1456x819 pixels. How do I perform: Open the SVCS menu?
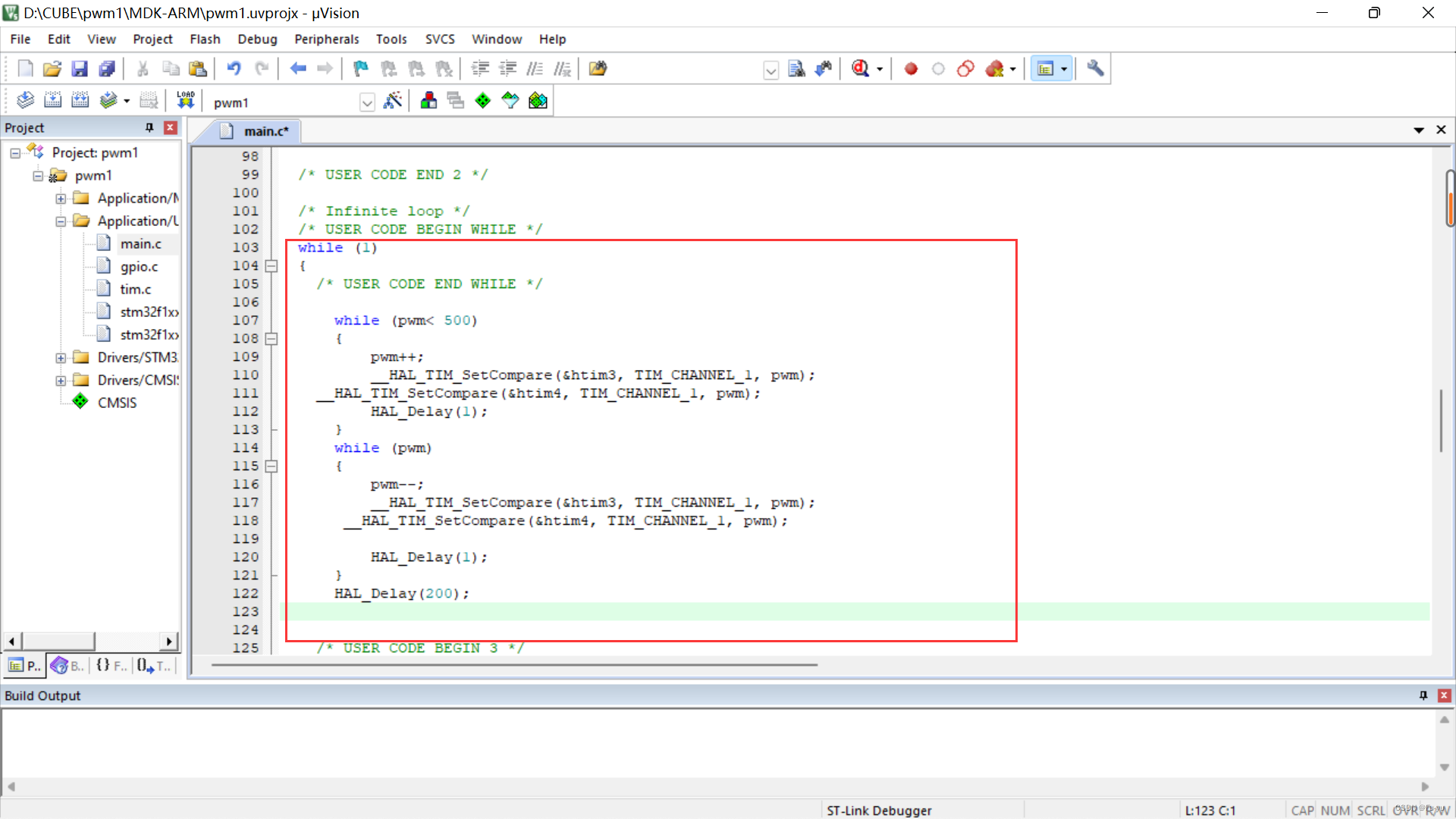[x=440, y=39]
